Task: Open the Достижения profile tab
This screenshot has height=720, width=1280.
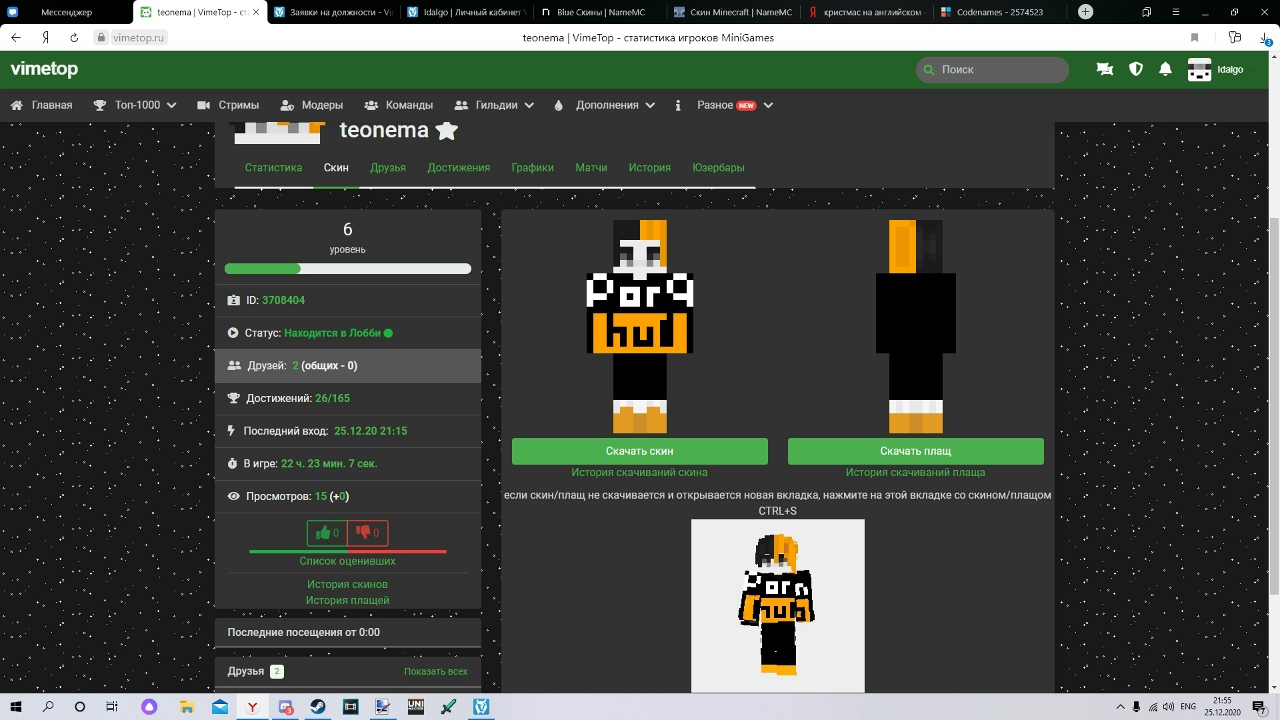Action: (x=458, y=168)
